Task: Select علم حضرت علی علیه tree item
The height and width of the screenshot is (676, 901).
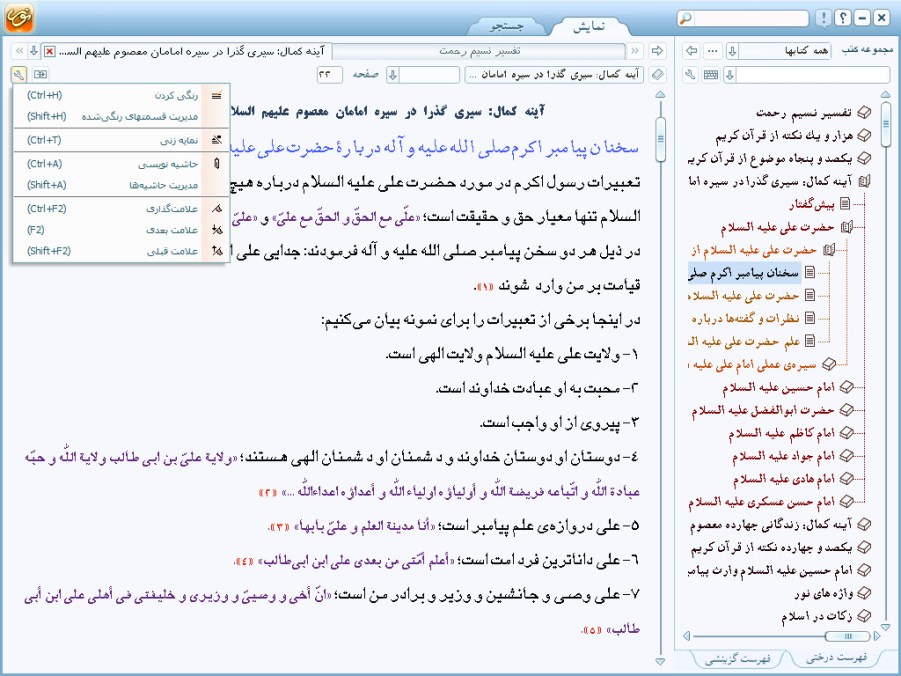Action: (x=744, y=341)
